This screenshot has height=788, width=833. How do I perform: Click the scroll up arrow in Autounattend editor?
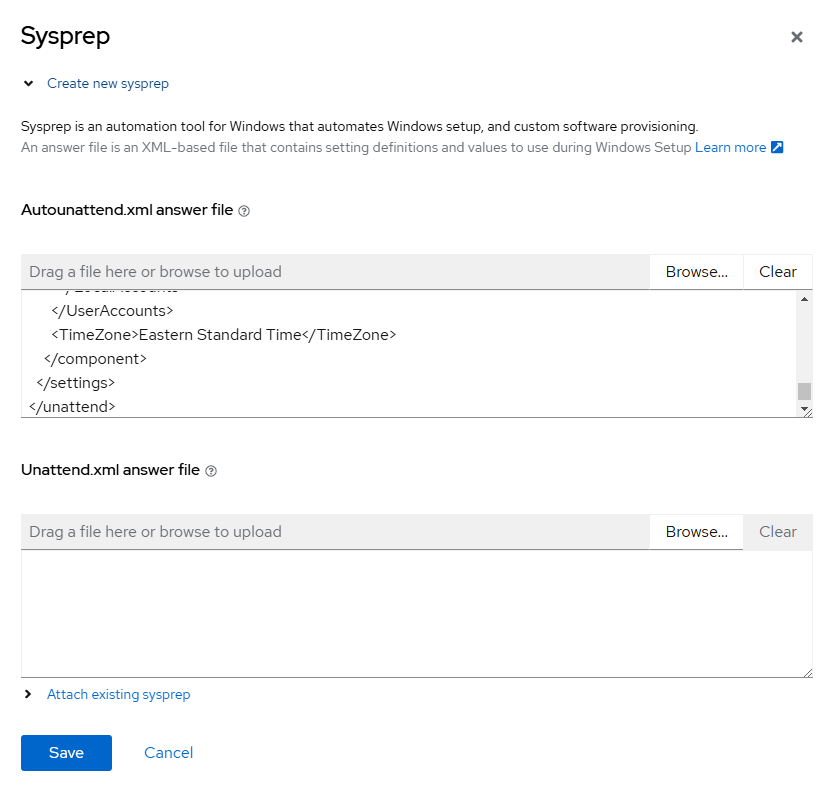[804, 299]
